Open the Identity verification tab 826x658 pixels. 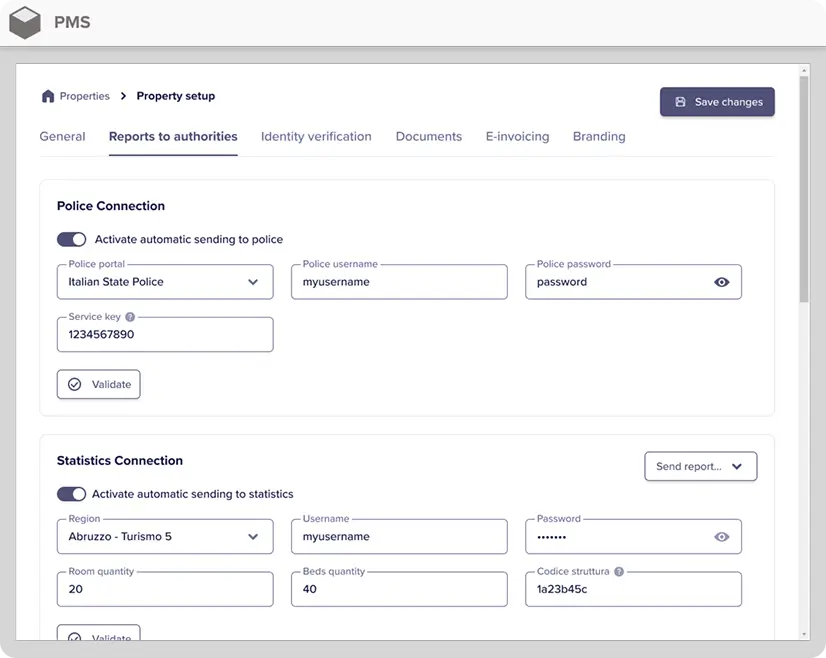tap(316, 136)
